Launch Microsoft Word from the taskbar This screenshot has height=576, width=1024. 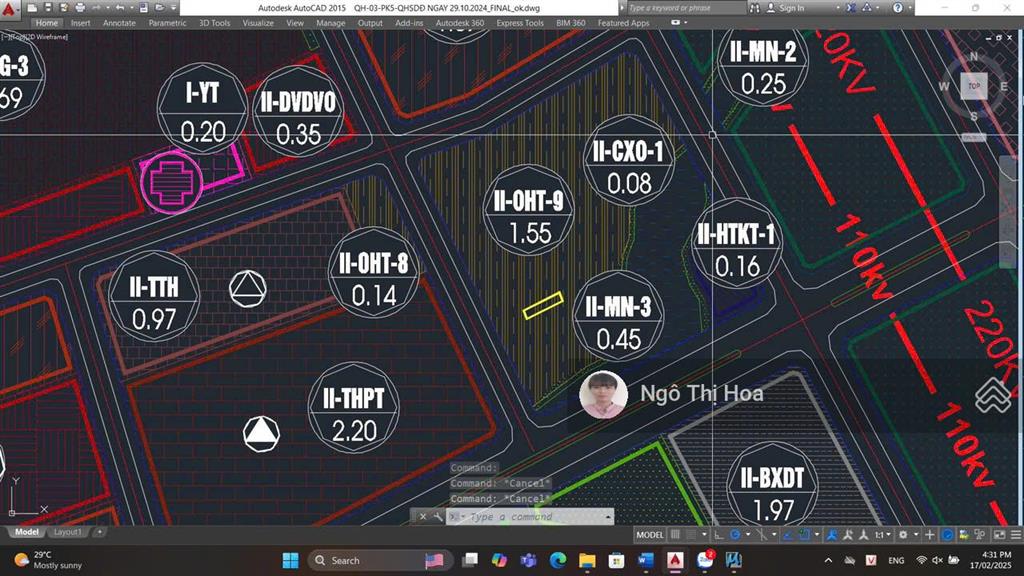(x=645, y=560)
